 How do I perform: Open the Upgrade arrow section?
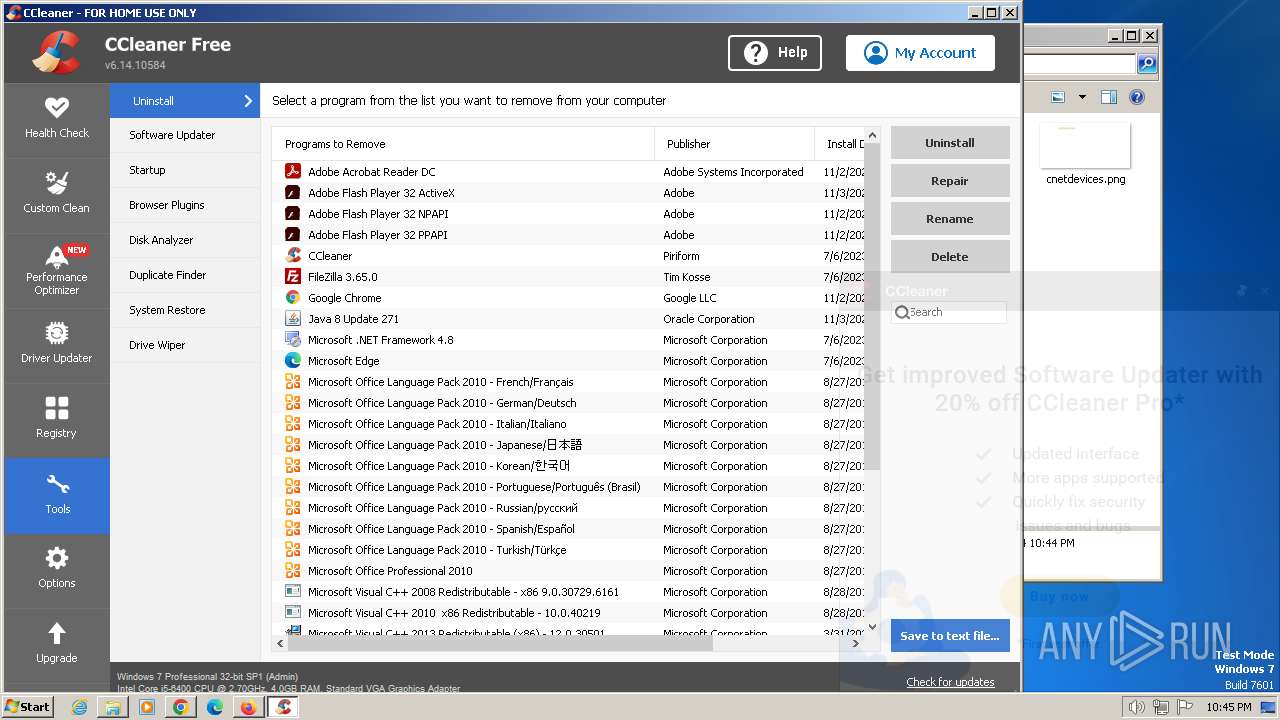pos(57,644)
